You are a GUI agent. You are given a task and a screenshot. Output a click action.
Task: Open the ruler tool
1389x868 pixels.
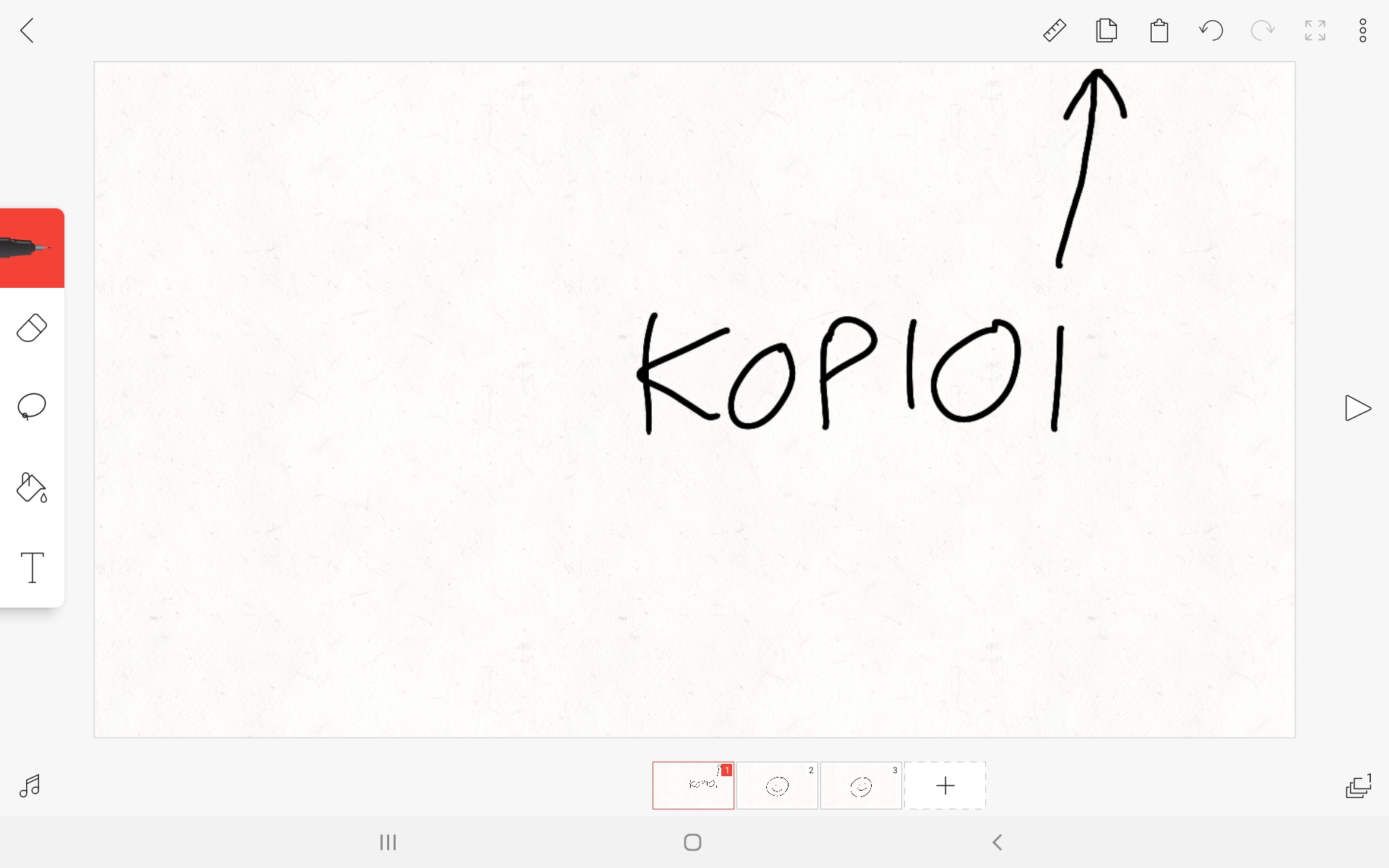(x=1054, y=30)
